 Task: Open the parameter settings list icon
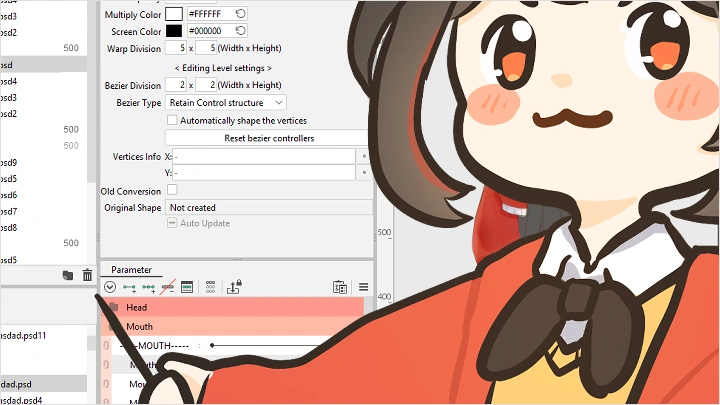tap(340, 287)
